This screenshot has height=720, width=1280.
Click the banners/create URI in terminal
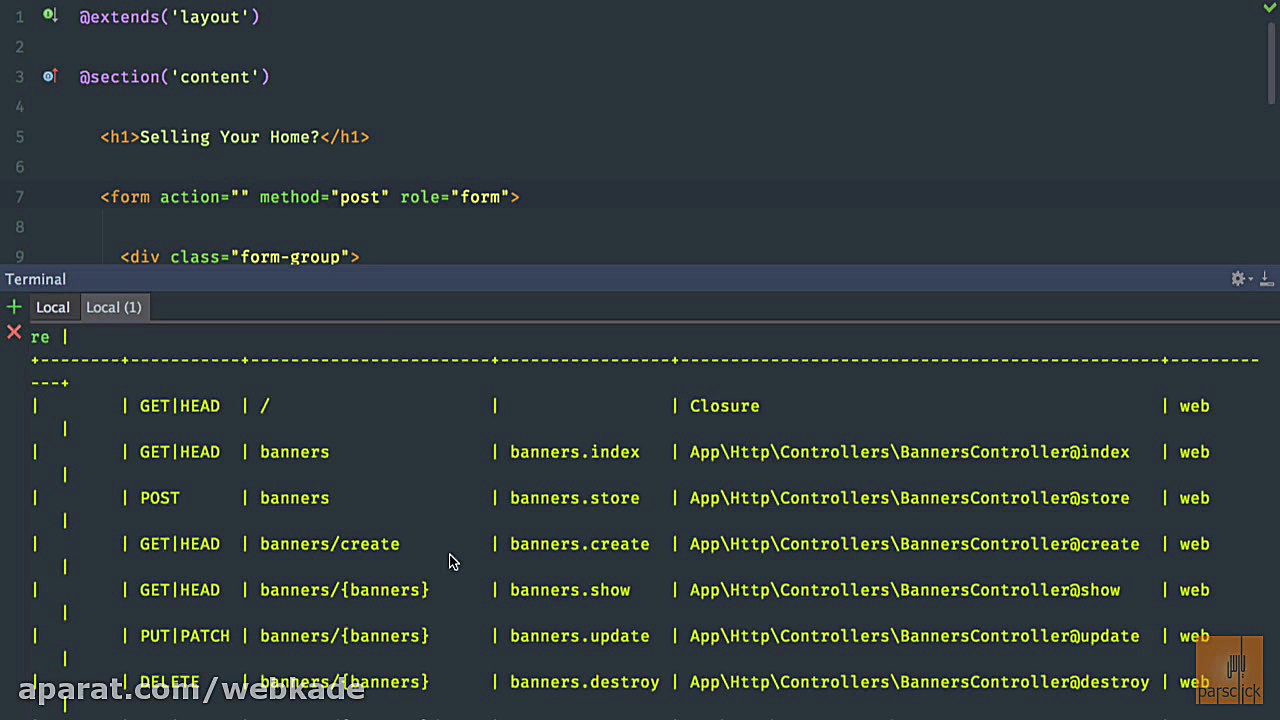(x=329, y=544)
